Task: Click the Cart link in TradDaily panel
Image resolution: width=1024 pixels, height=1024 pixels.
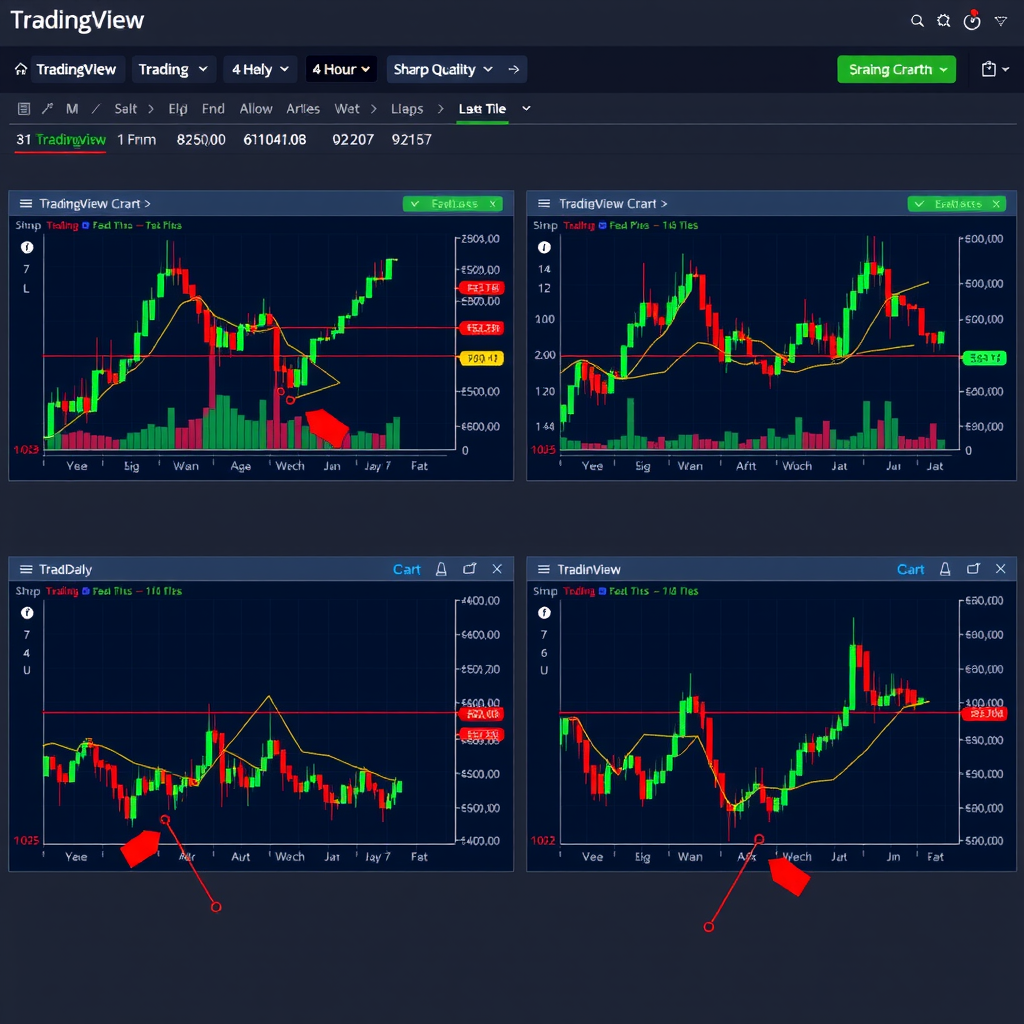Action: tap(406, 569)
